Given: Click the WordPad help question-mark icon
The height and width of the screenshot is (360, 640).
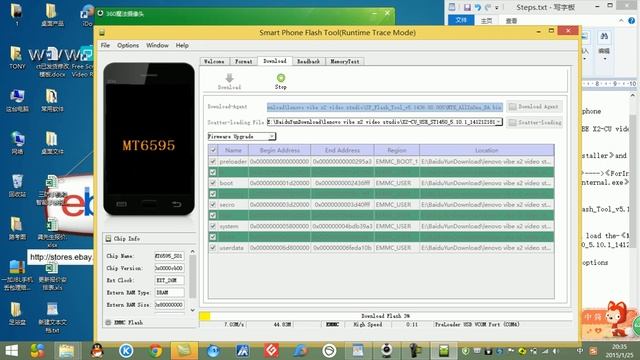Looking at the screenshot, I should pyautogui.click(x=632, y=20).
